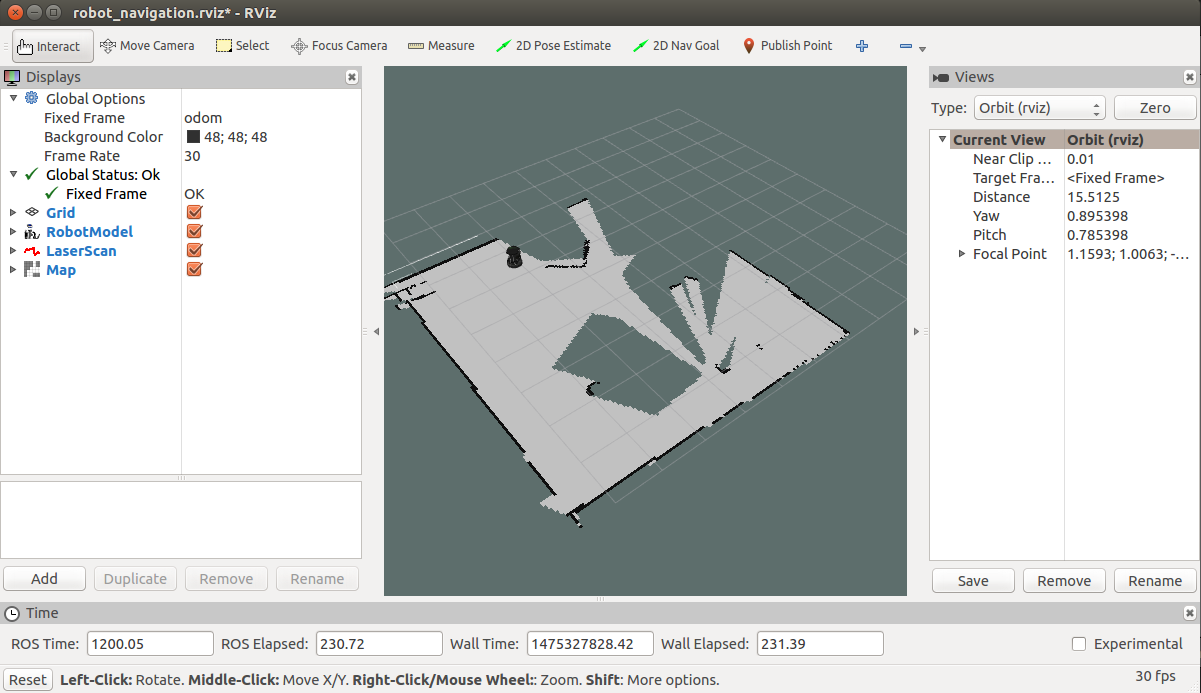Click the LaserScan display icon

(x=31, y=251)
